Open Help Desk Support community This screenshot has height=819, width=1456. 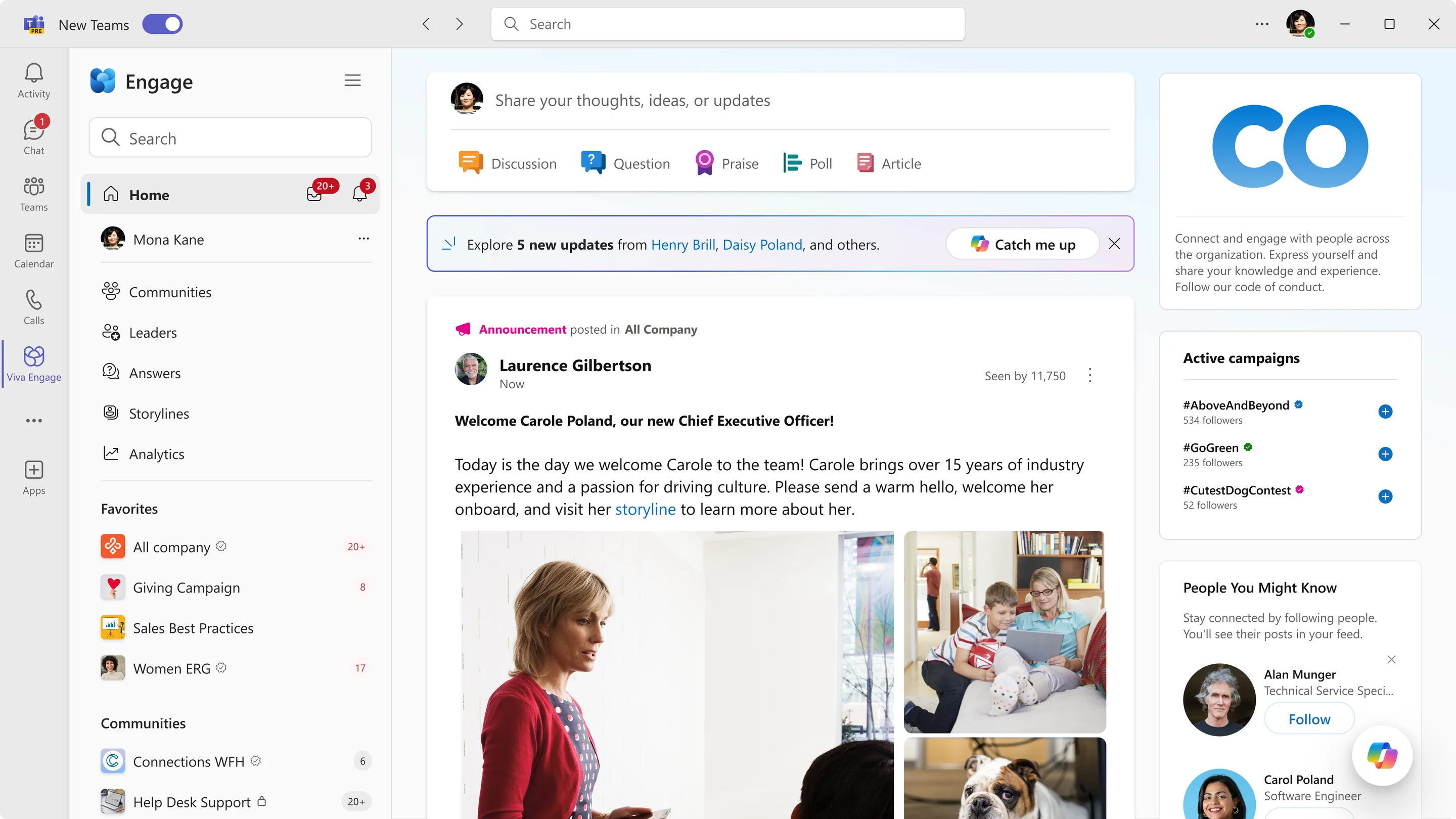pos(236,801)
